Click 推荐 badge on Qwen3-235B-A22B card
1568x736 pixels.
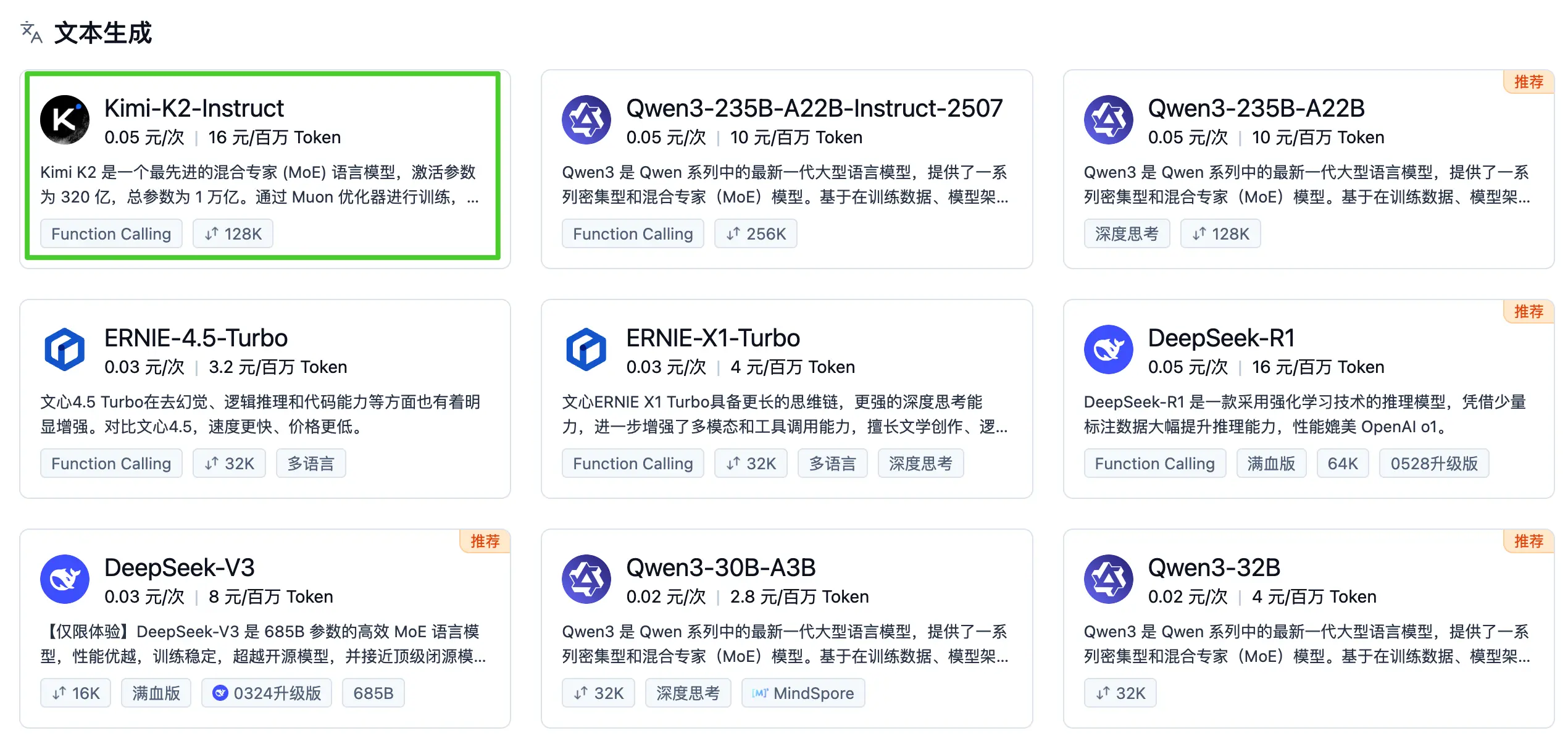click(1528, 82)
